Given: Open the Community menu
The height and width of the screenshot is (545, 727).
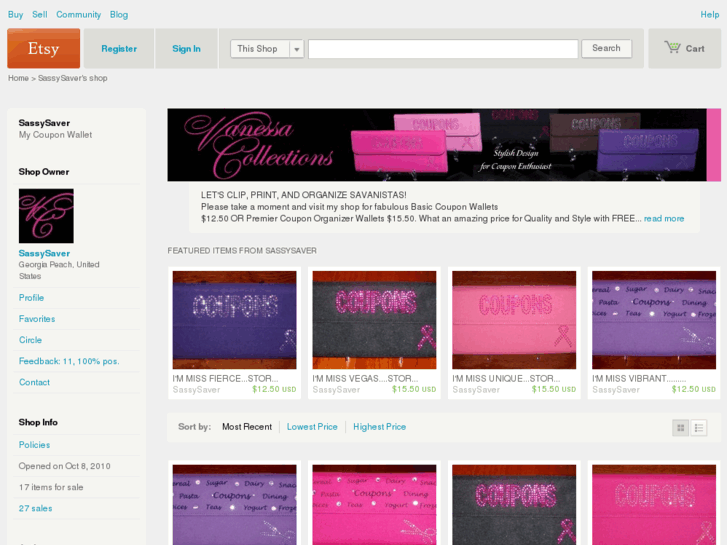Looking at the screenshot, I should coord(78,14).
